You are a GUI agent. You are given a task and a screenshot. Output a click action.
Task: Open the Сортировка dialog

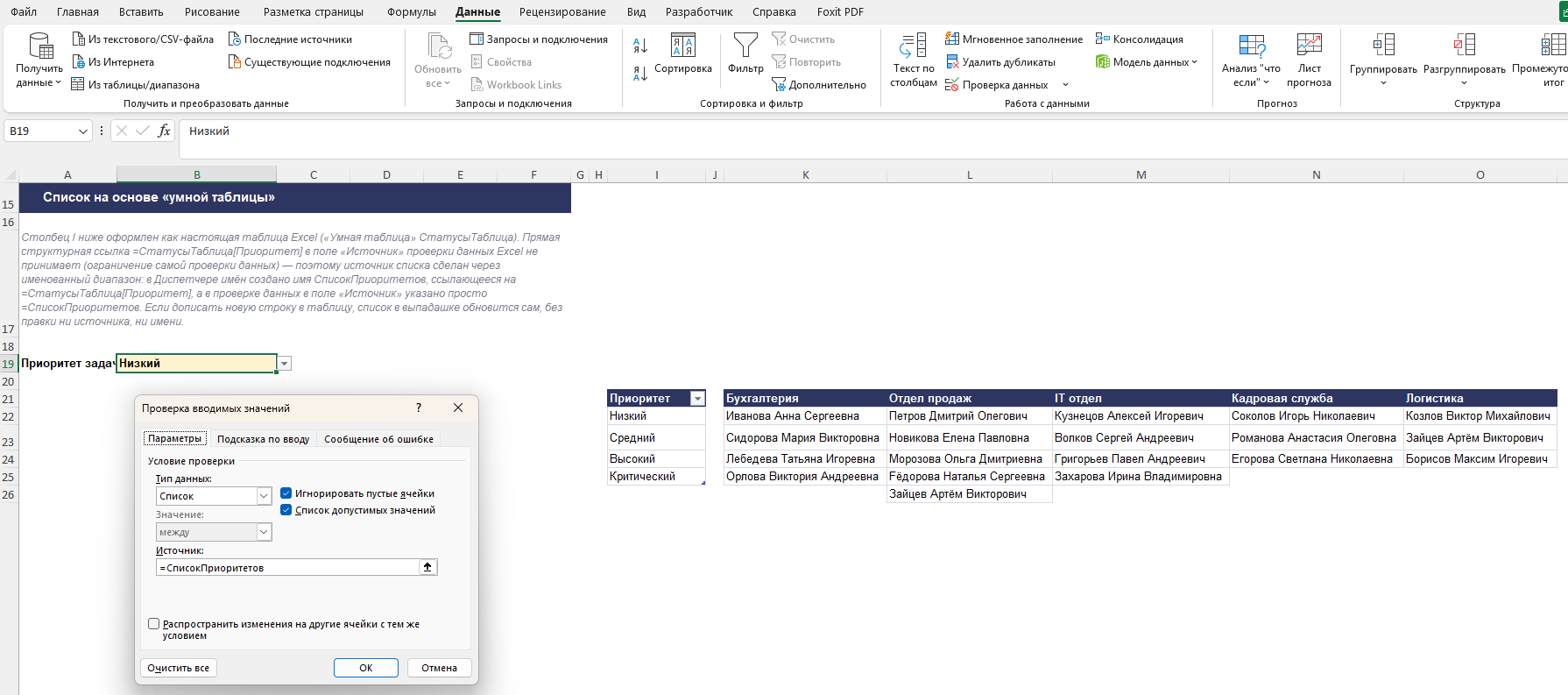(683, 53)
